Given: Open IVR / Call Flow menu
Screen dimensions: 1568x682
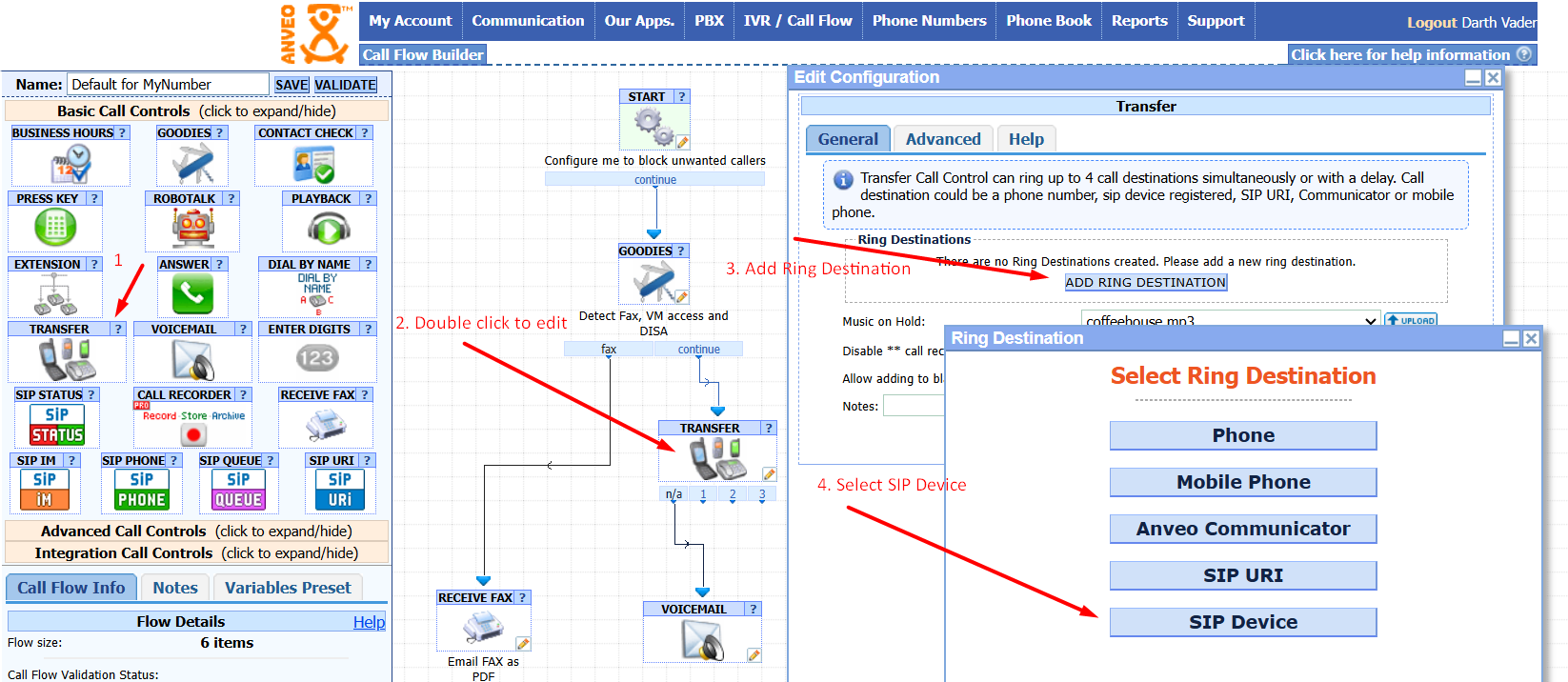Looking at the screenshot, I should coord(798,21).
